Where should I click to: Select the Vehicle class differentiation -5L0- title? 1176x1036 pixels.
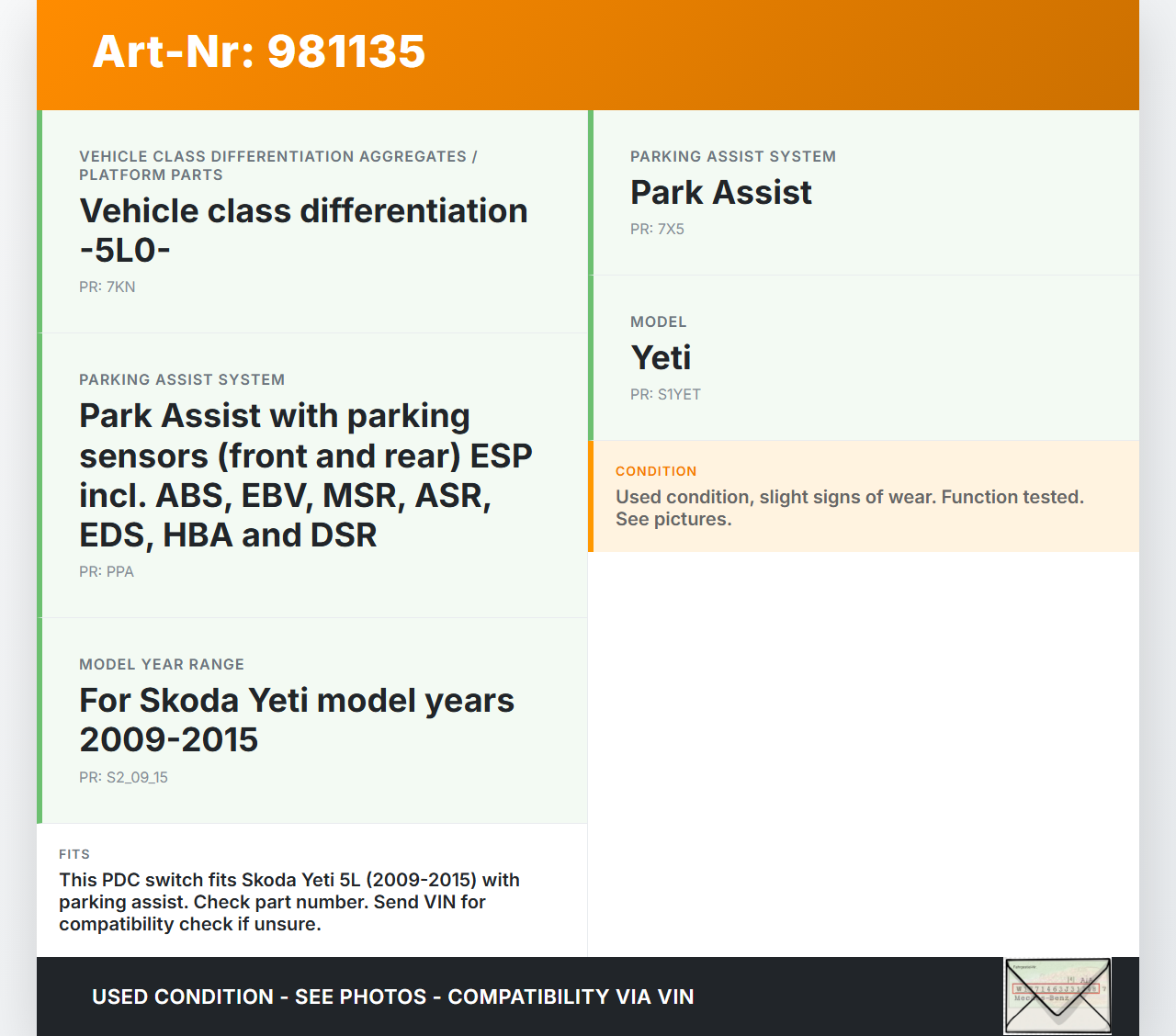coord(303,230)
